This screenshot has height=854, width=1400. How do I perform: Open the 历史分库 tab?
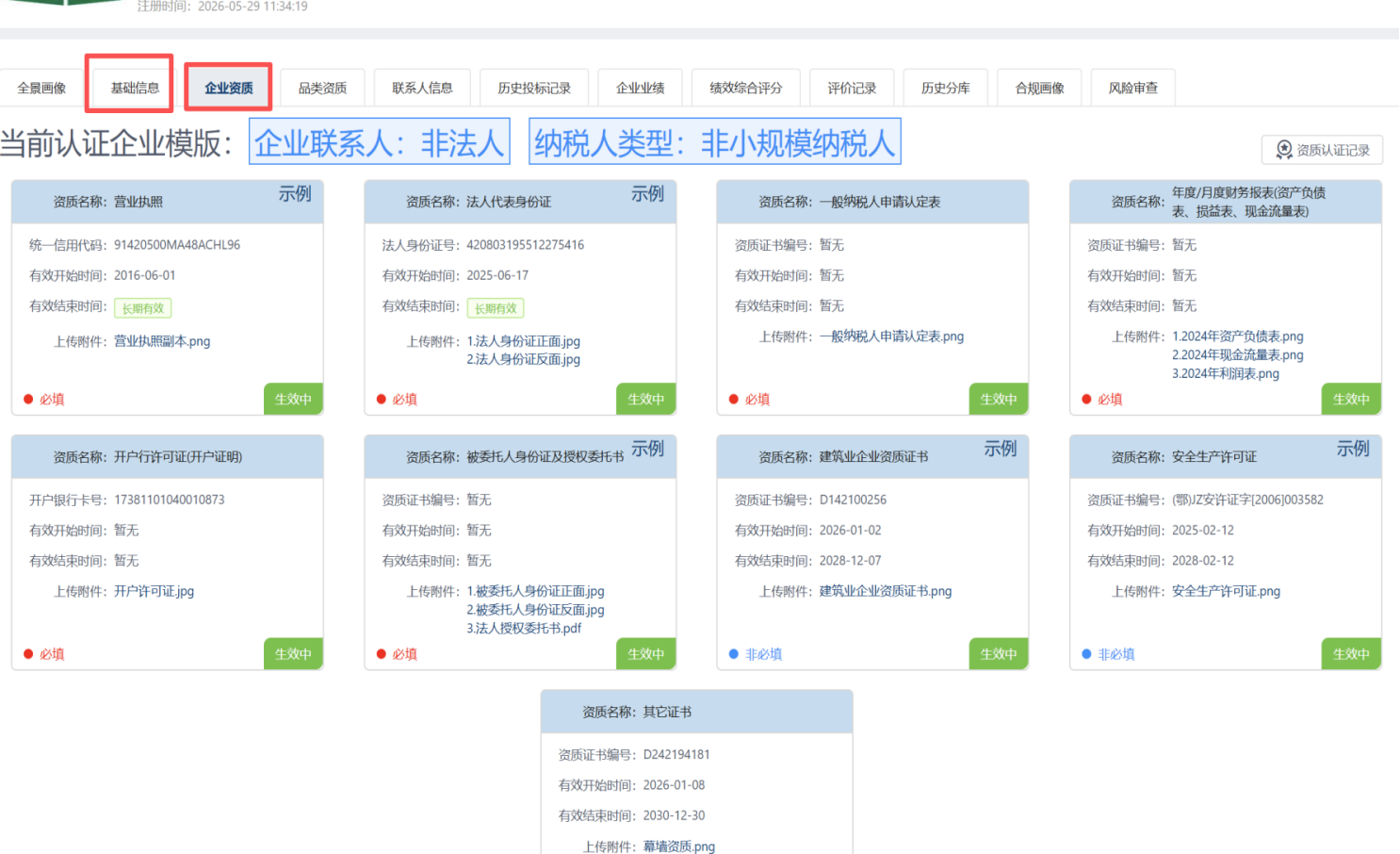[945, 88]
